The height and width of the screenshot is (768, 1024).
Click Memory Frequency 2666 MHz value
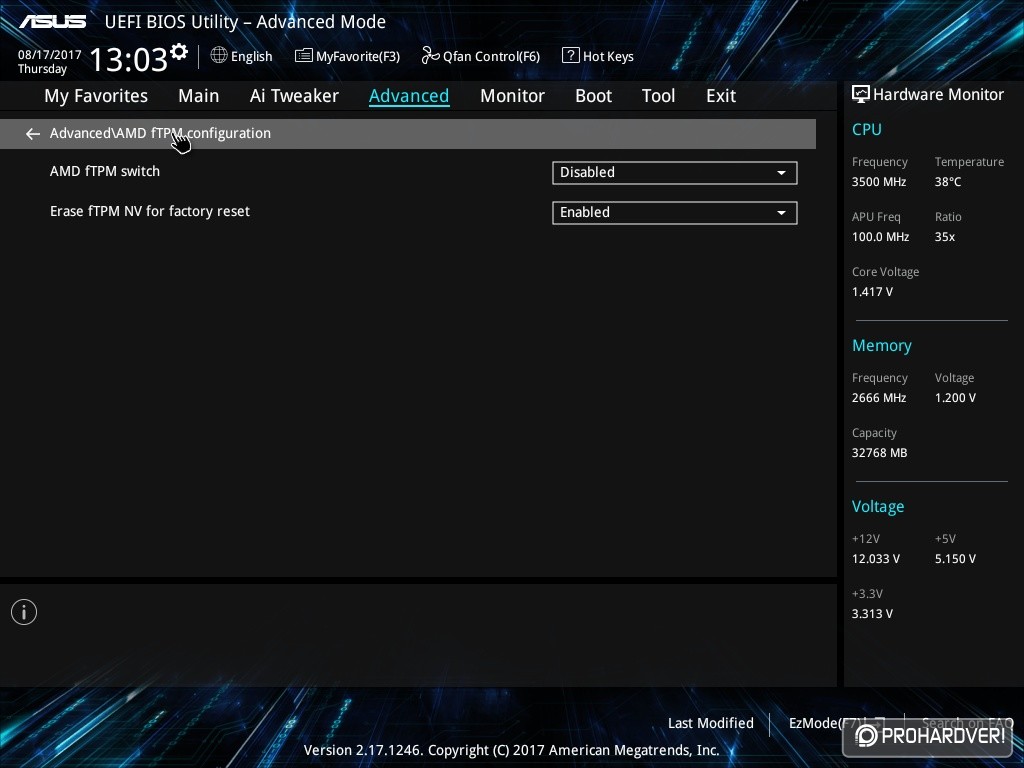point(878,397)
